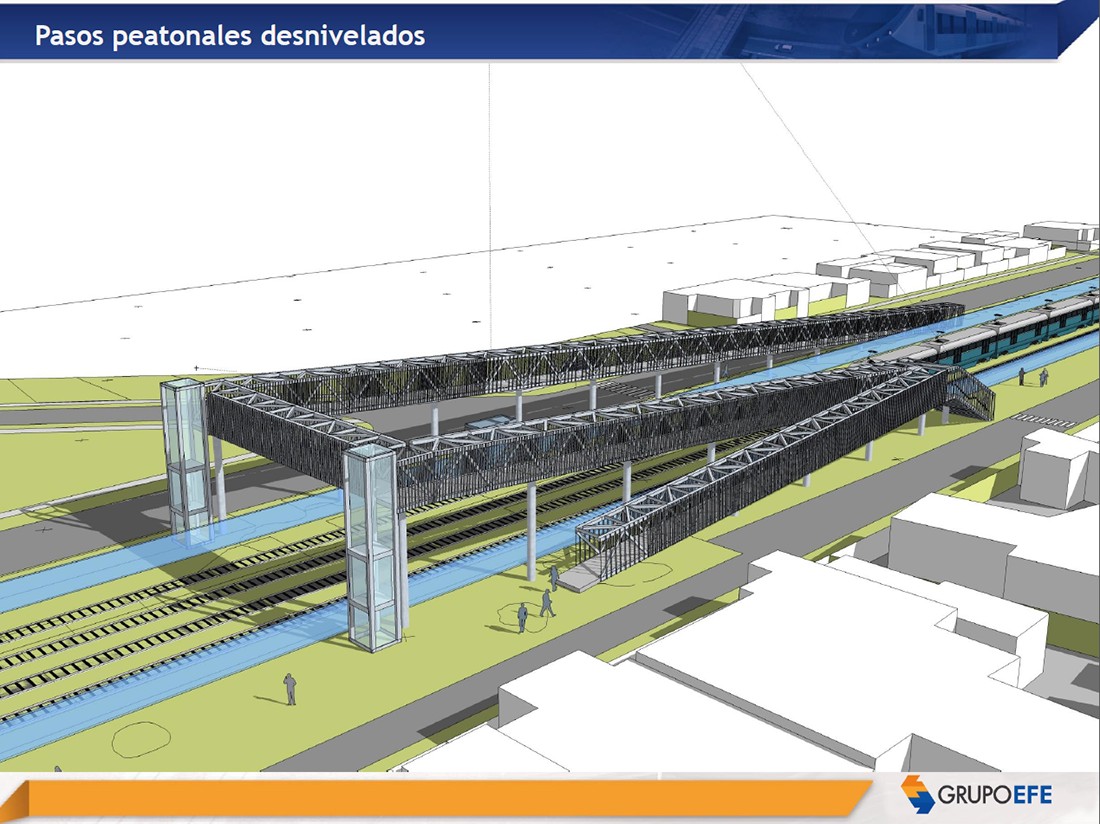1100x824 pixels.
Task: Click the staircase at the bridge's far right end
Action: click(968, 396)
